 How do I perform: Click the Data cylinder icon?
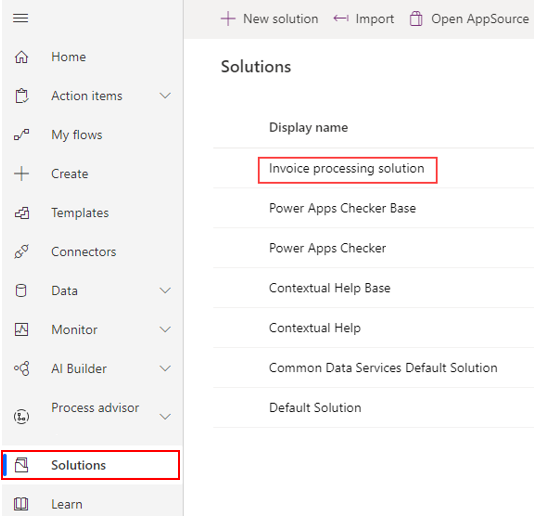click(x=21, y=290)
